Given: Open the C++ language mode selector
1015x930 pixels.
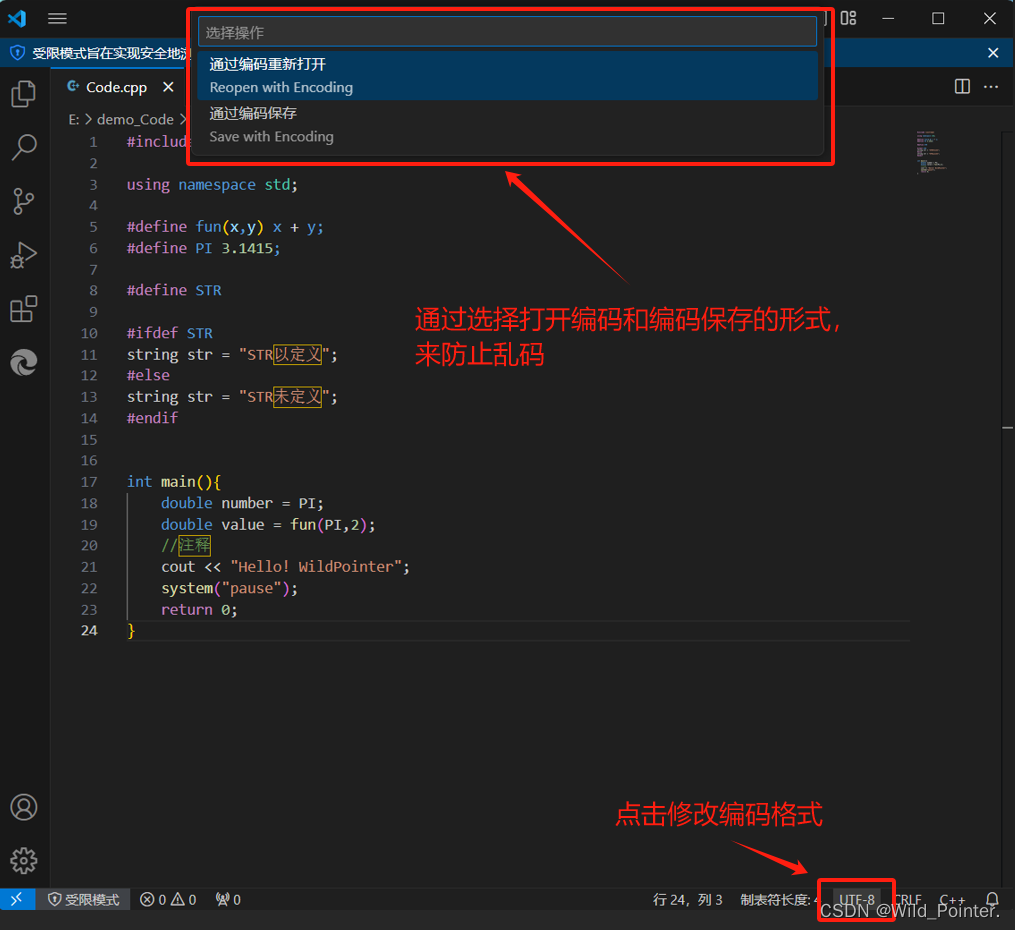Looking at the screenshot, I should click(x=952, y=899).
